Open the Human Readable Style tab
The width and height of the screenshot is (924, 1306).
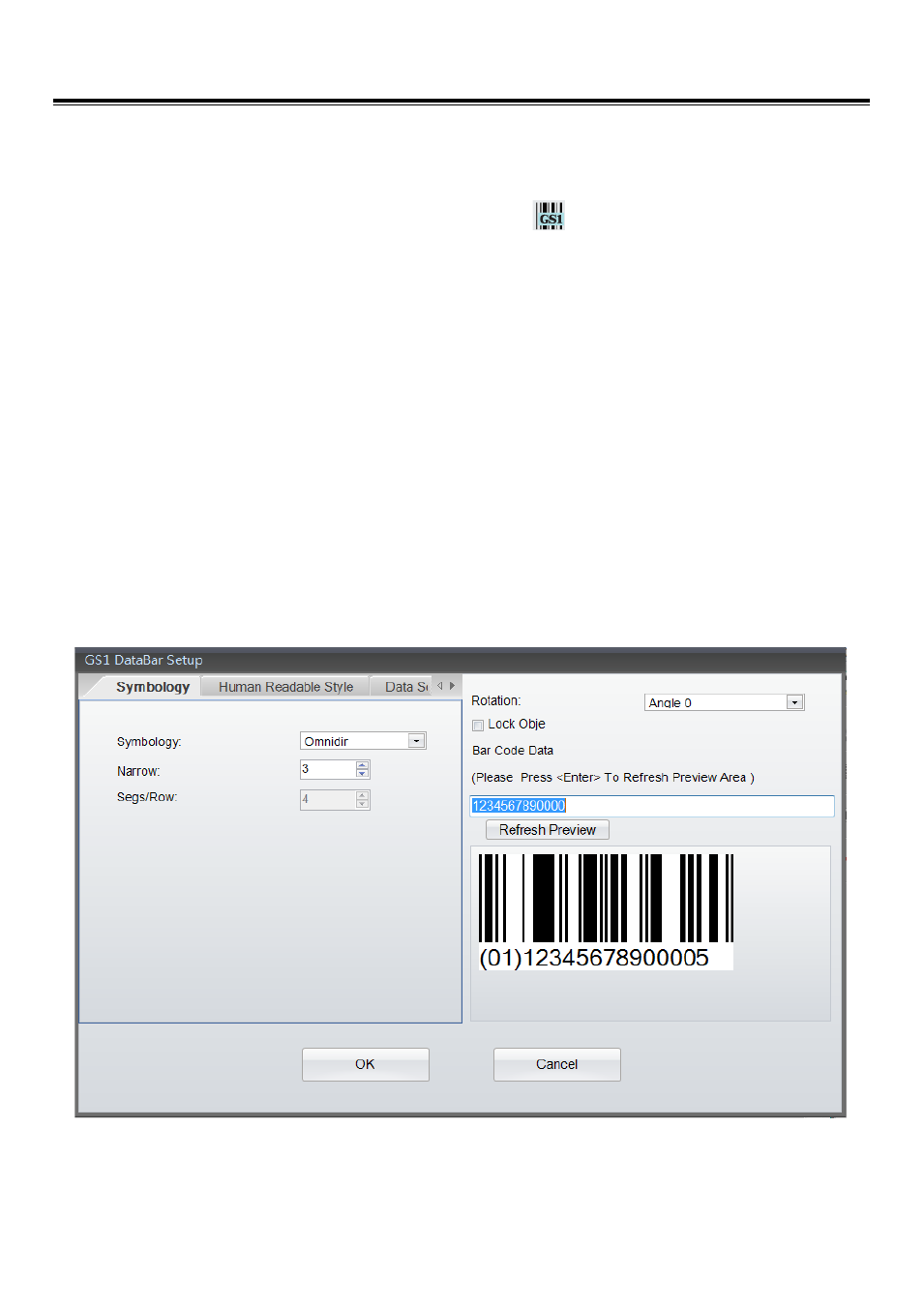(x=285, y=687)
